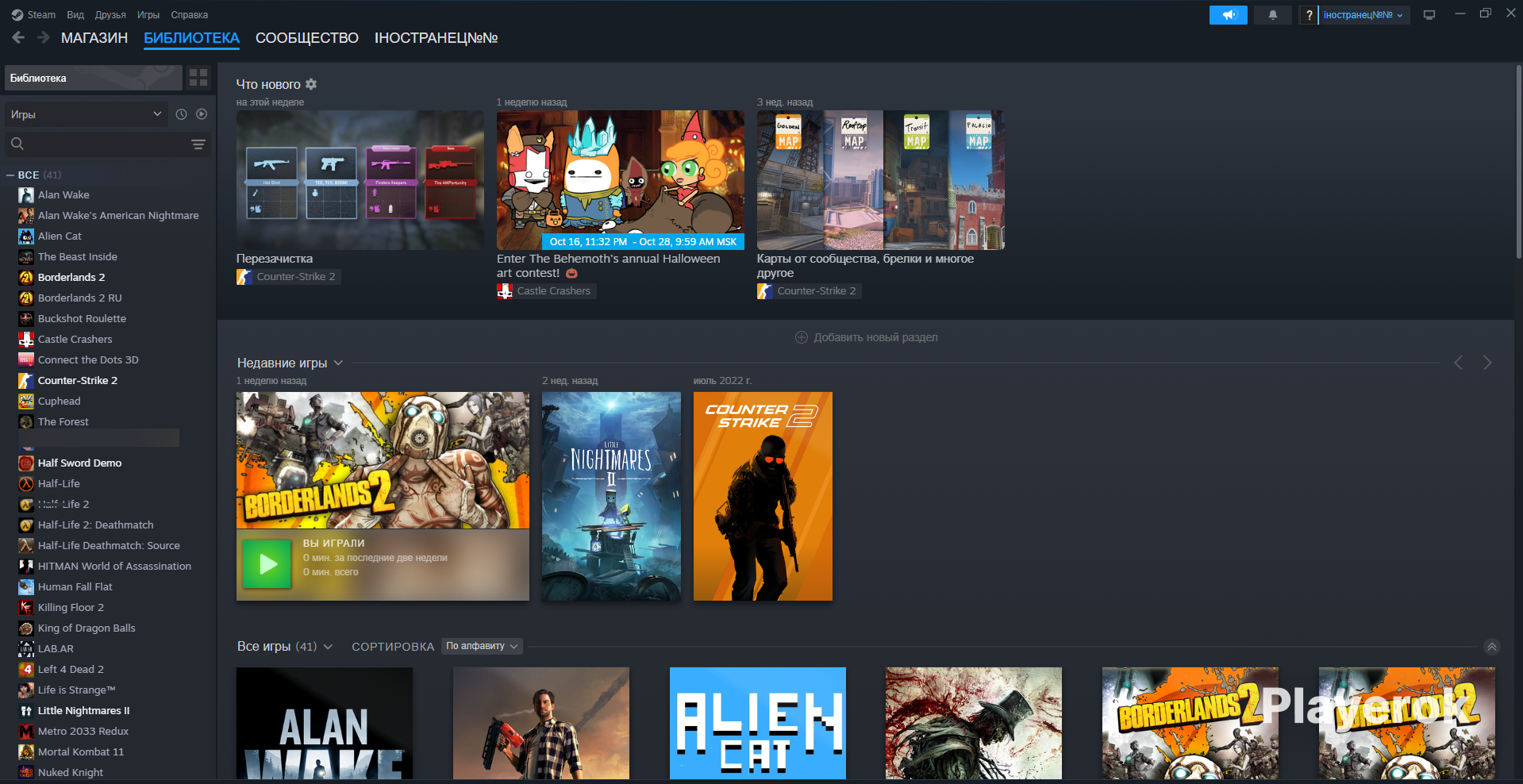
Task: Click the forward navigation arrow
Action: pyautogui.click(x=44, y=37)
